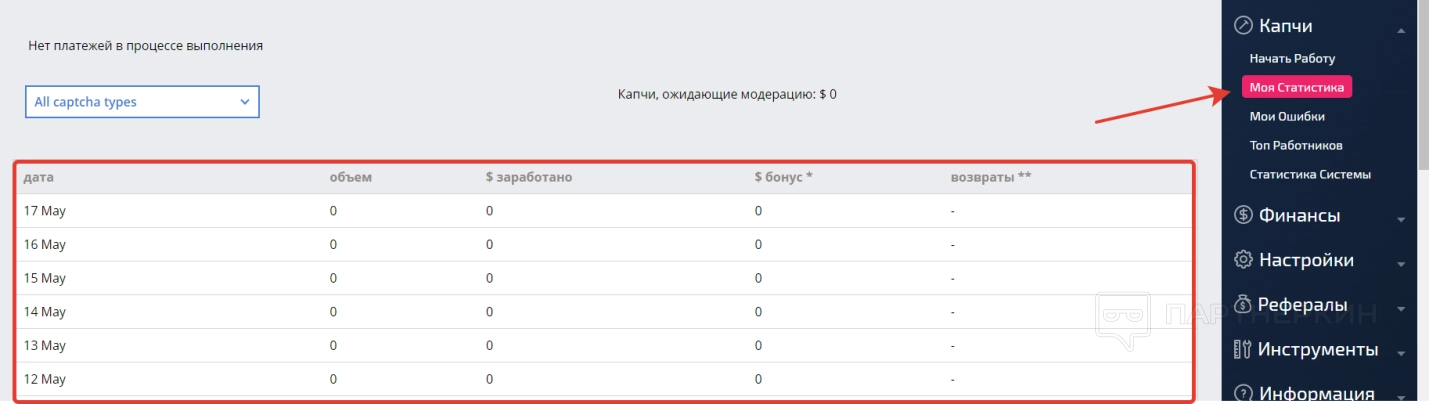
Task: Open the All captcha types dropdown
Action: [142, 102]
